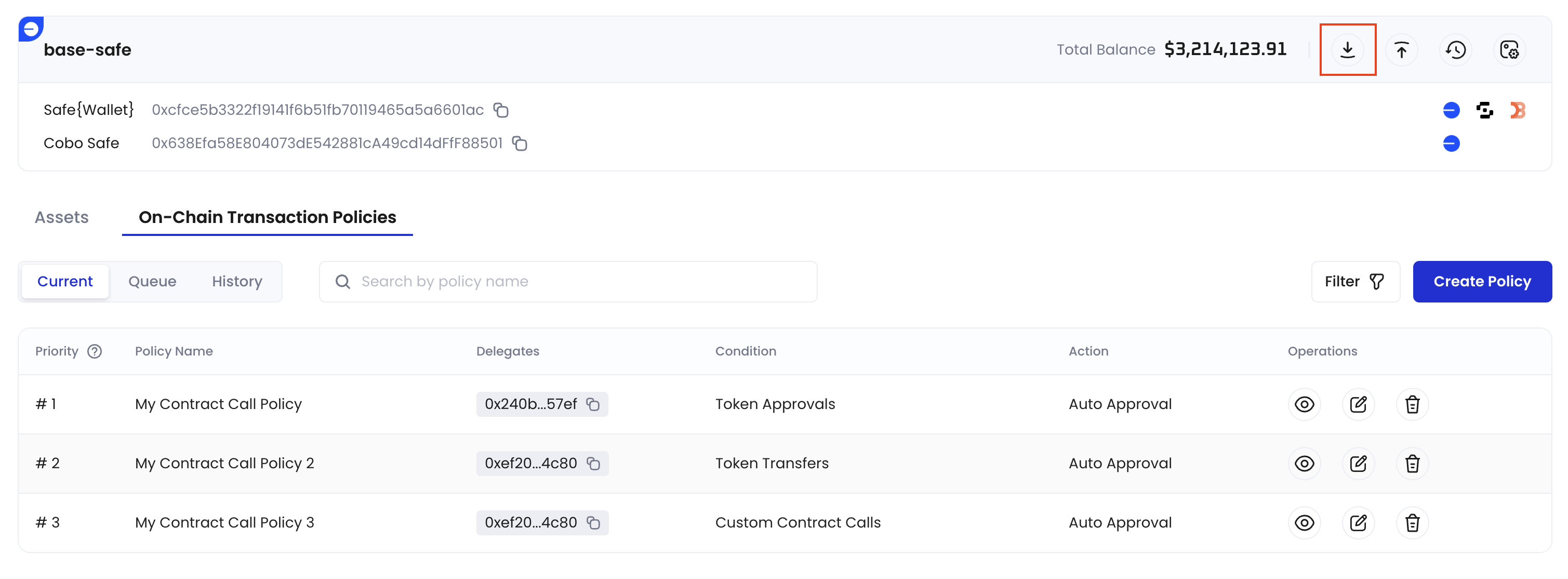Image resolution: width=1568 pixels, height=579 pixels.
Task: Switch to the Queue tab
Action: 152,281
